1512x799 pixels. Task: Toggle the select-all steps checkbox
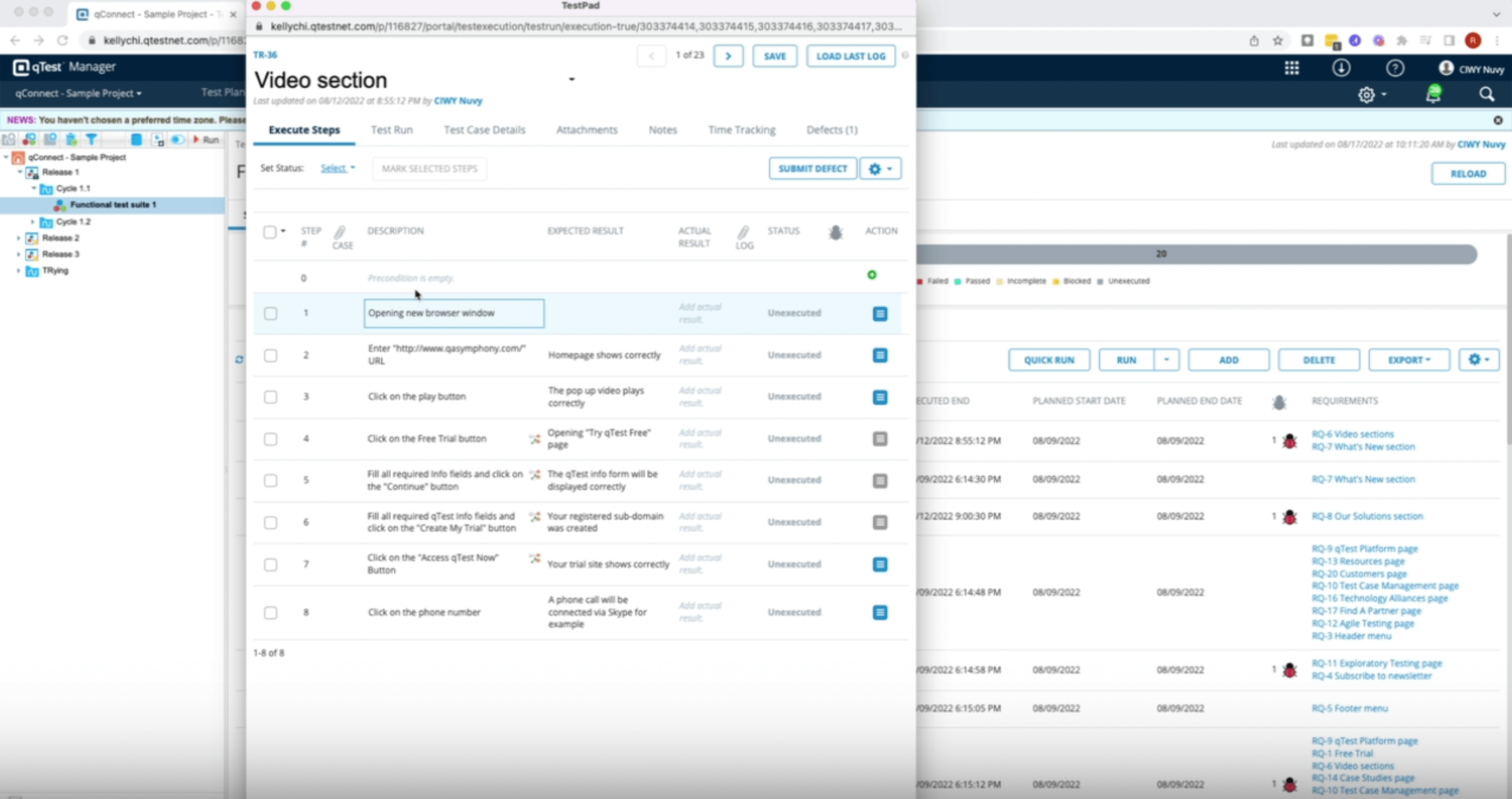pyautogui.click(x=269, y=232)
